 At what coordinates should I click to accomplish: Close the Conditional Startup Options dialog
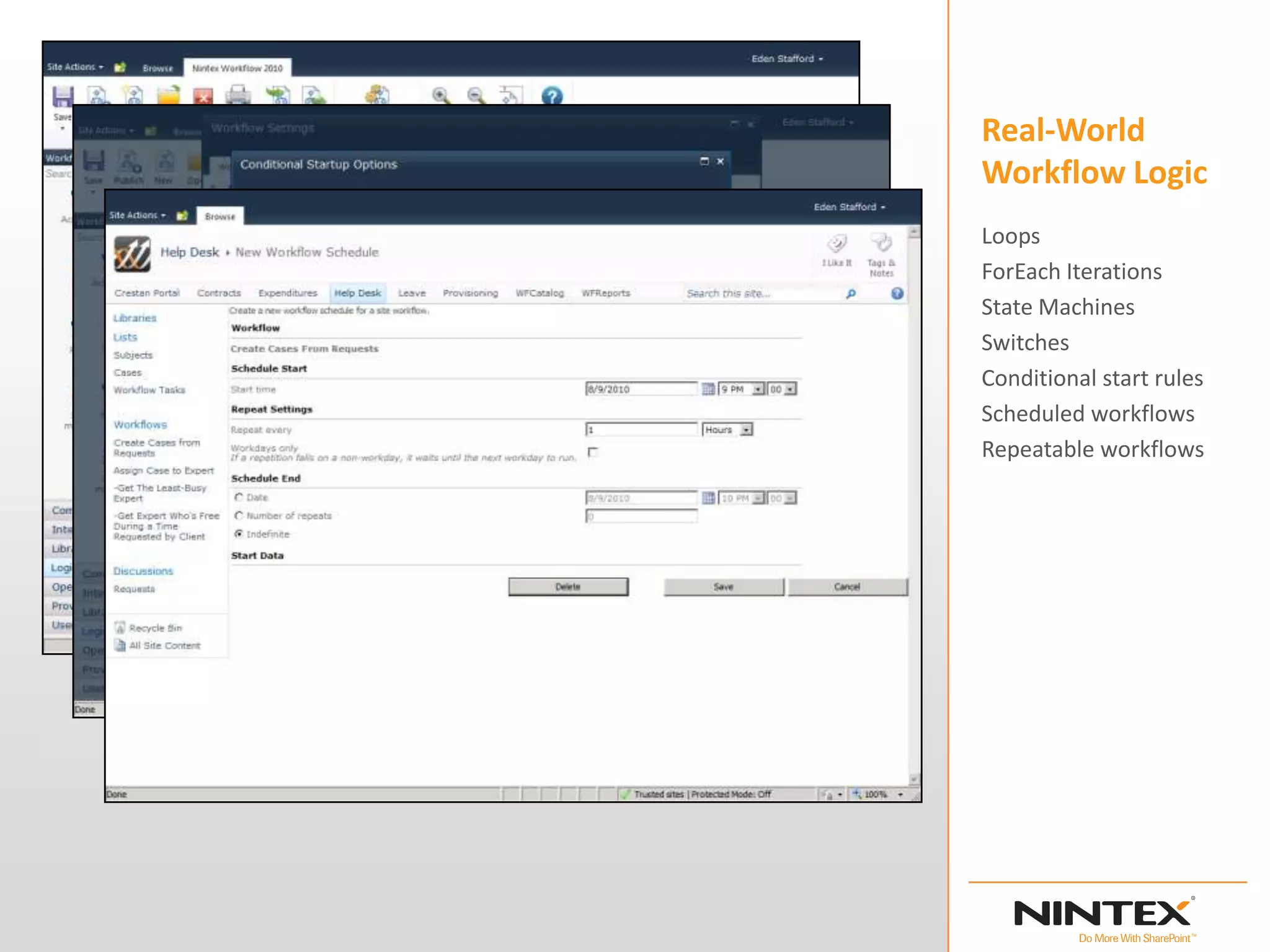pyautogui.click(x=720, y=161)
